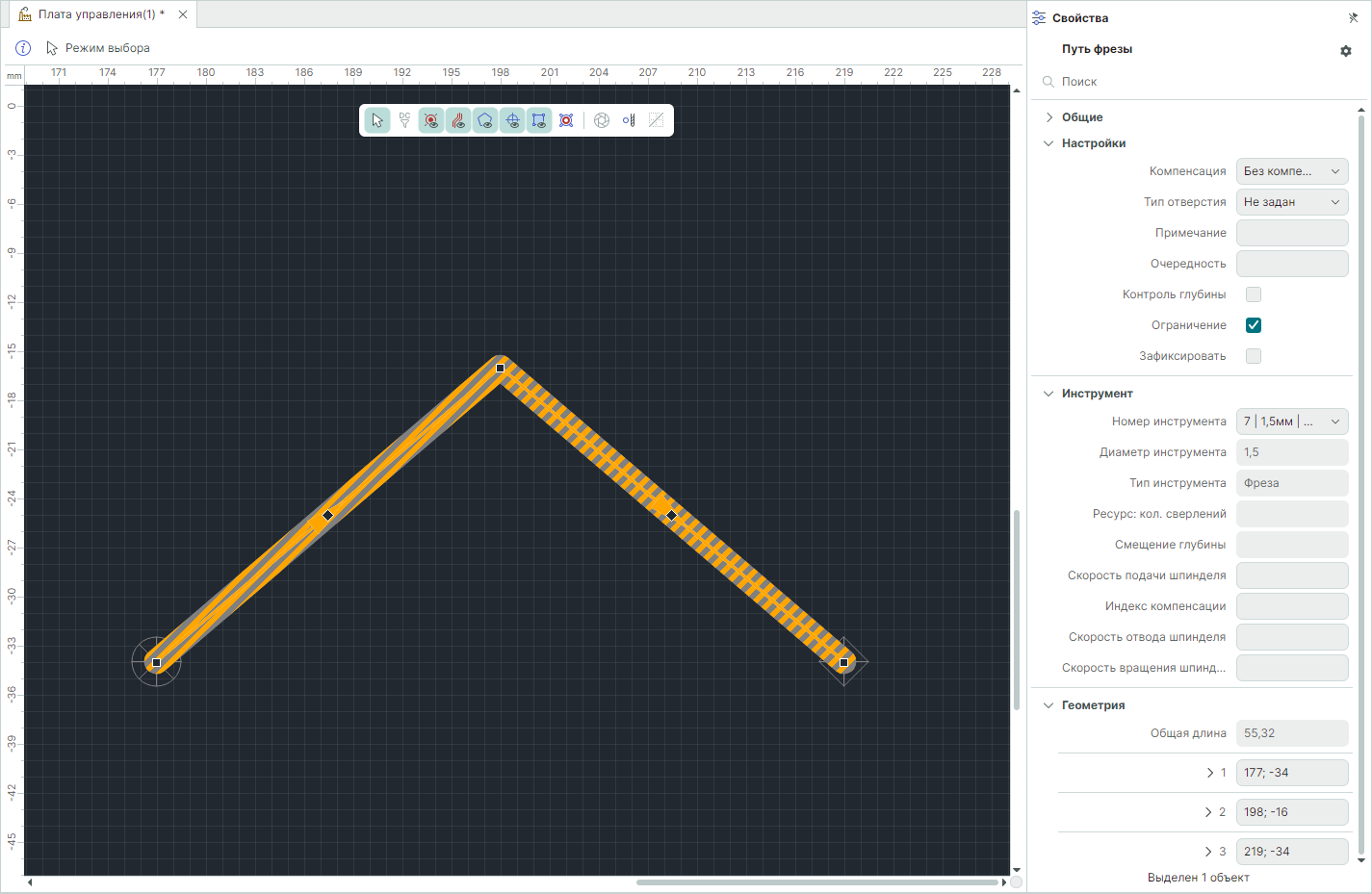Check the Зафиксировать checkbox
Viewport: 1372px width, 894px height.
click(x=1254, y=356)
